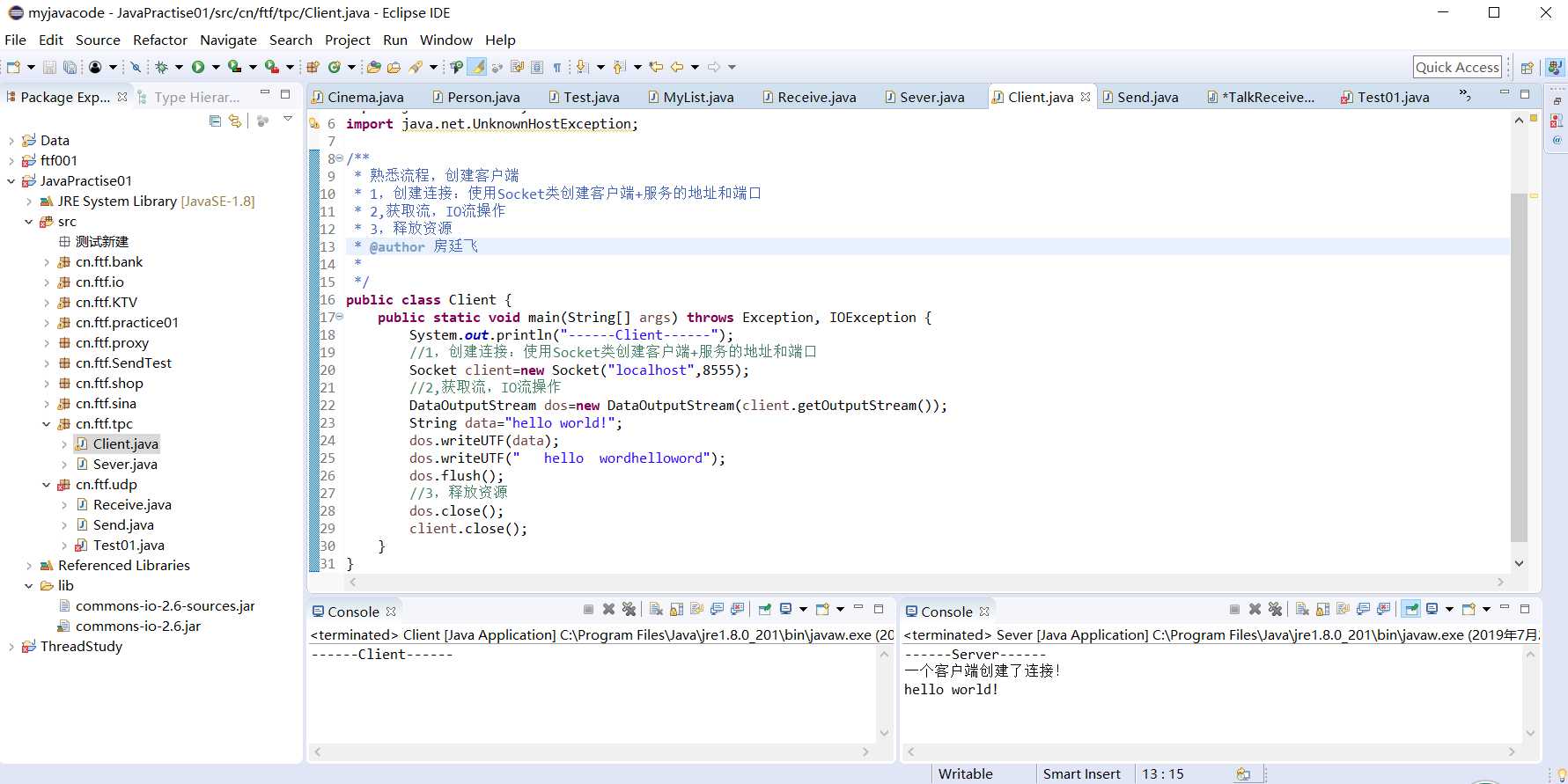Clear the Client console output

pyautogui.click(x=655, y=609)
